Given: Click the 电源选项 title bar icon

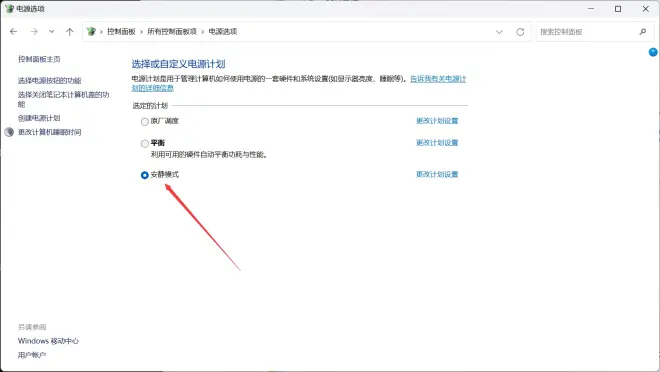Looking at the screenshot, I should [9, 8].
